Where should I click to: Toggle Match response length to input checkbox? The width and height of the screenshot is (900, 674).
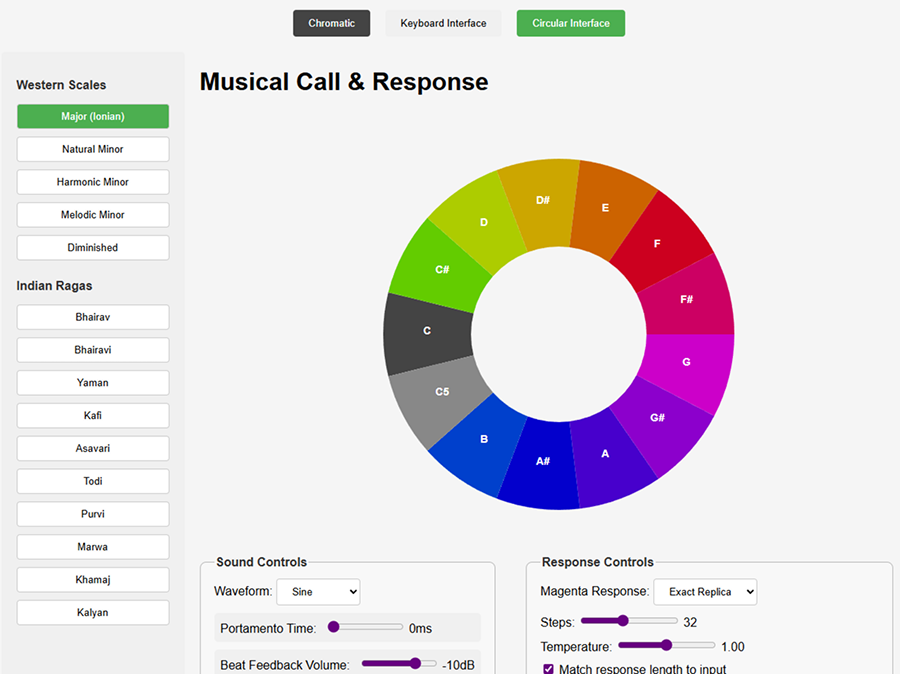[x=548, y=669]
